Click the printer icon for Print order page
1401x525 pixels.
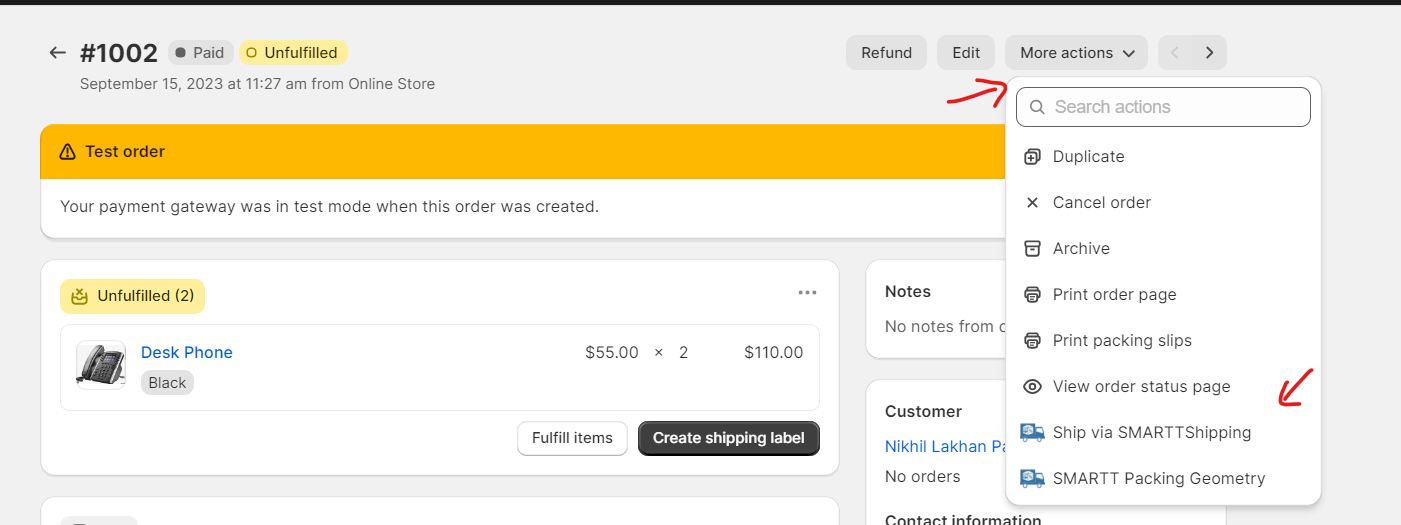(x=1033, y=295)
